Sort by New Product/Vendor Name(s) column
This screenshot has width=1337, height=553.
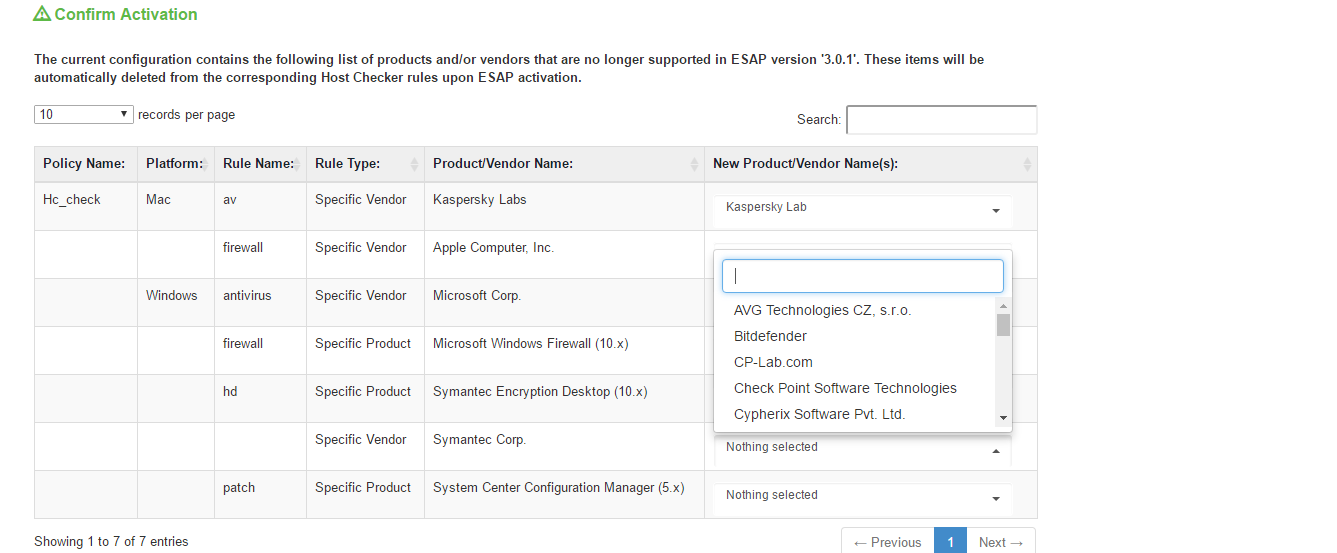(870, 164)
